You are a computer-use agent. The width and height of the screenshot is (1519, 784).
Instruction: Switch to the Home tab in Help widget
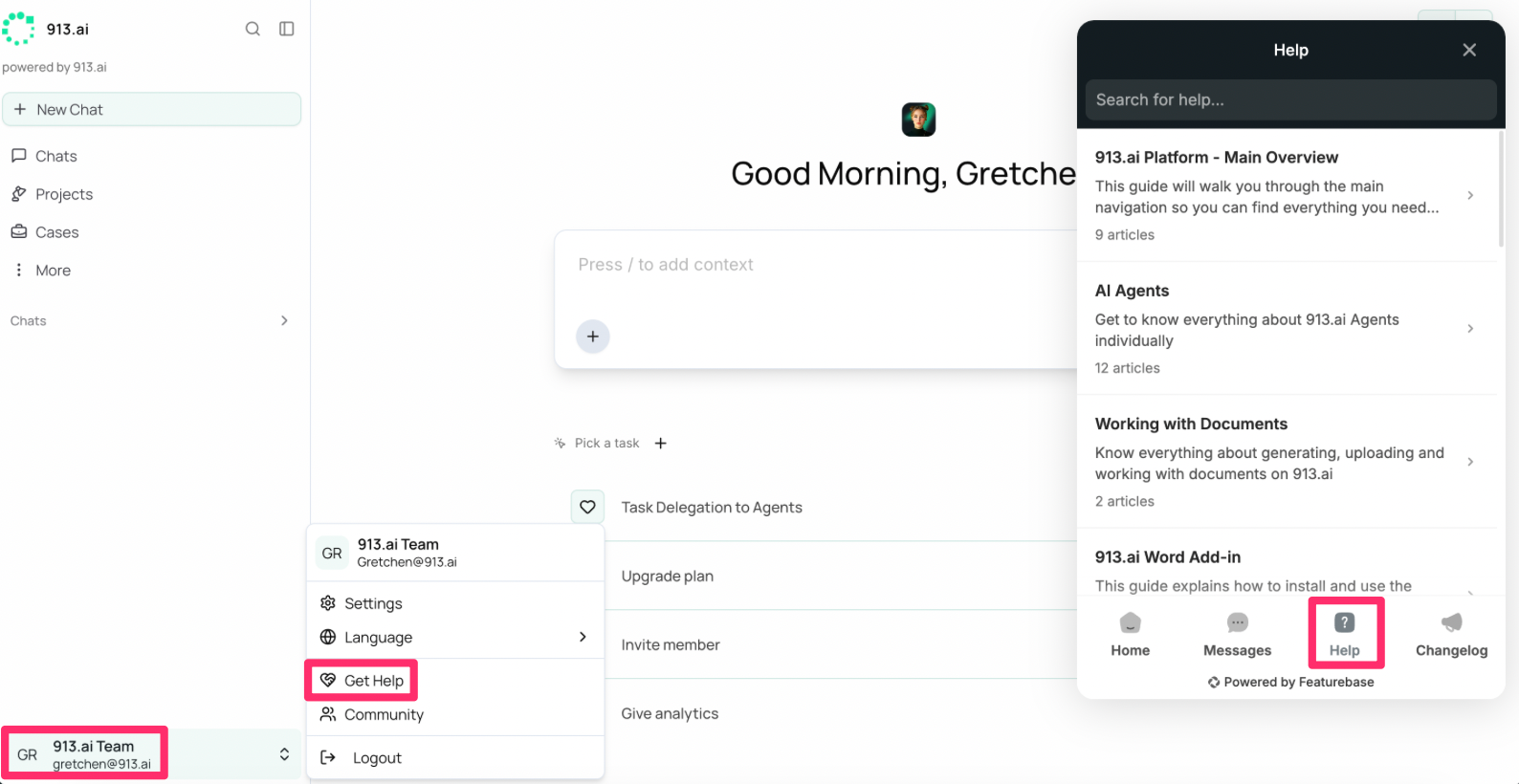click(x=1130, y=635)
